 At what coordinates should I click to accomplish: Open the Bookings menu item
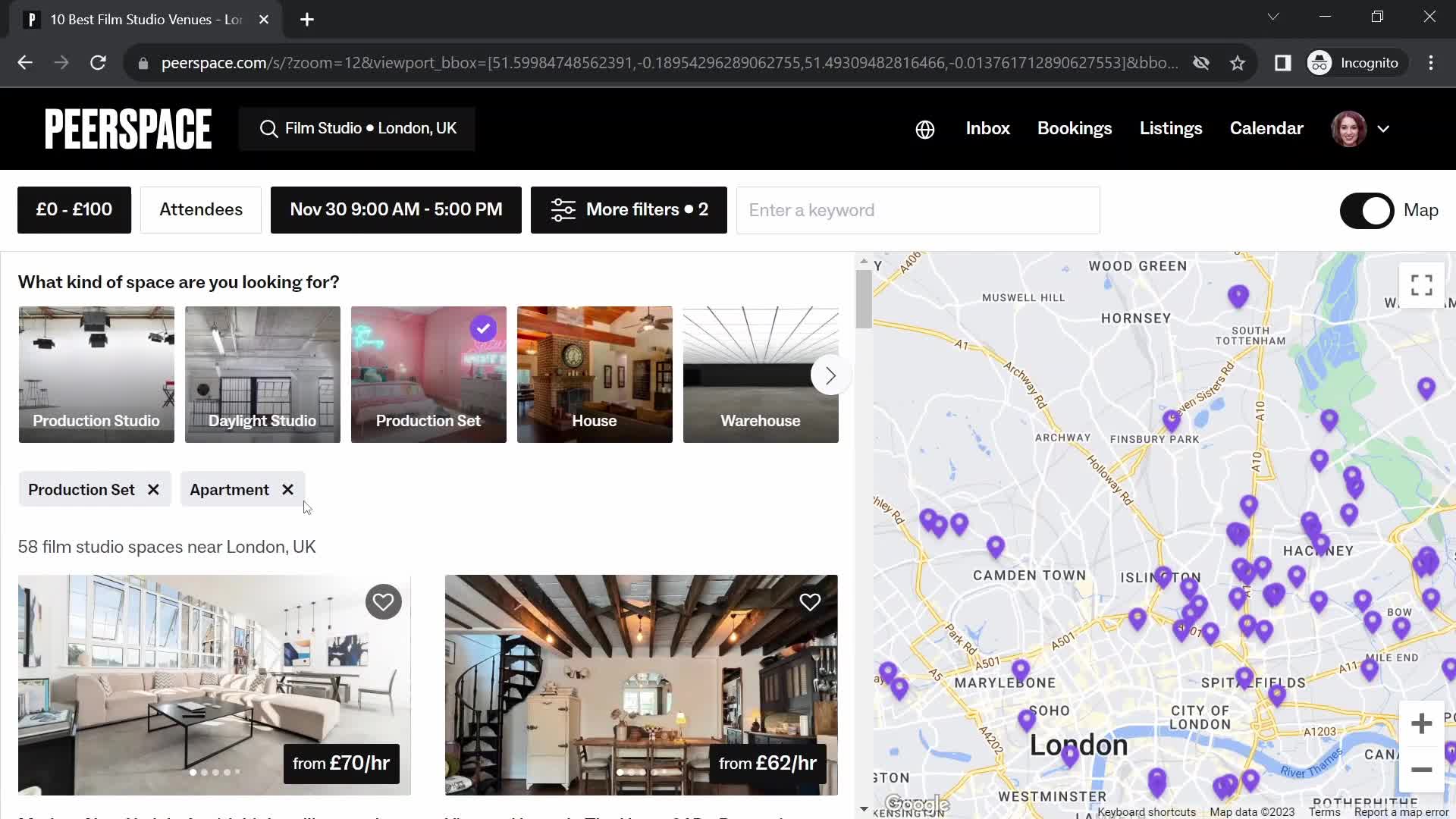1075,128
